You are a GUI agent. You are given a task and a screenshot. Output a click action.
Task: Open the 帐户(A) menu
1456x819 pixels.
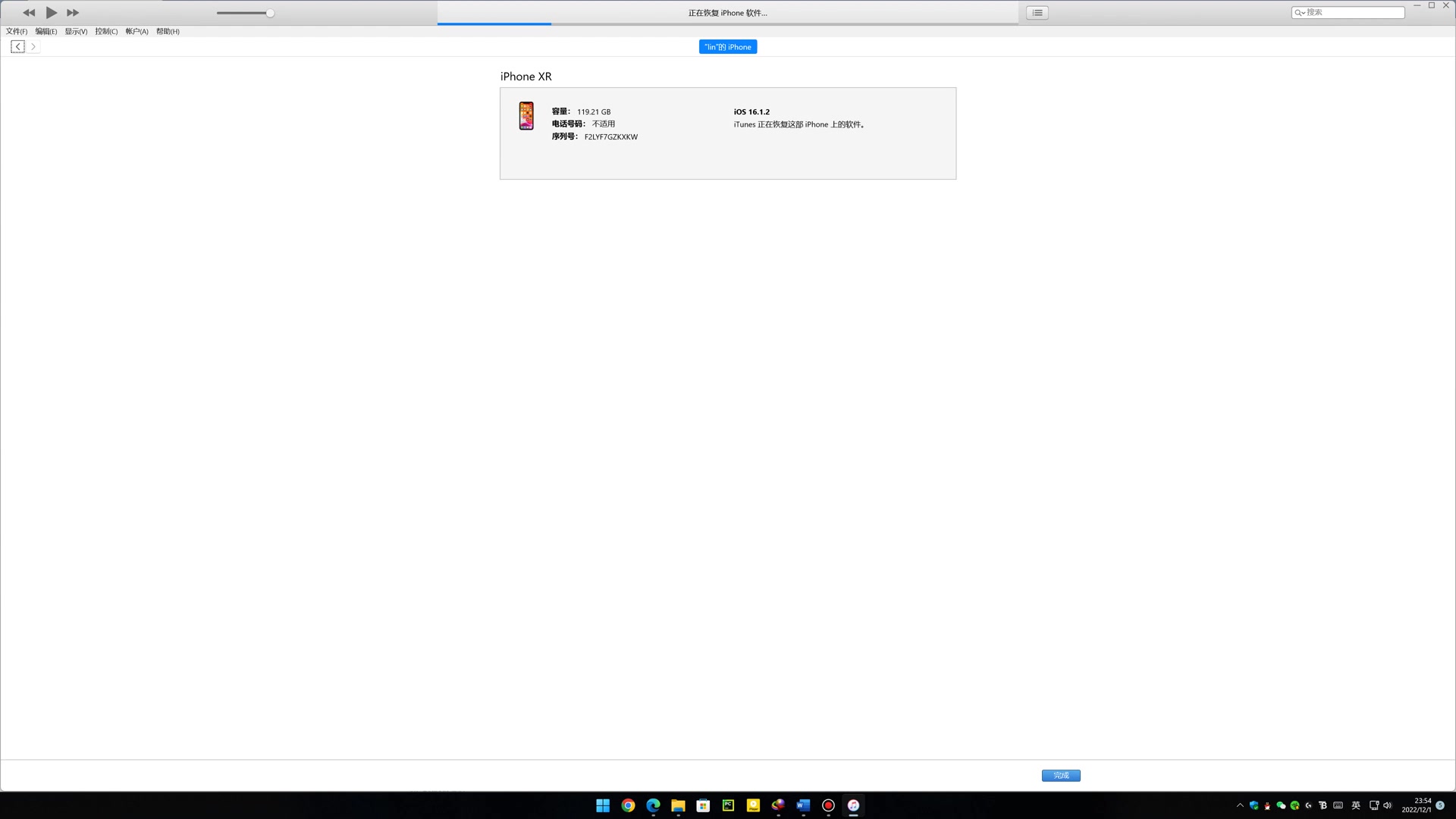point(136,32)
